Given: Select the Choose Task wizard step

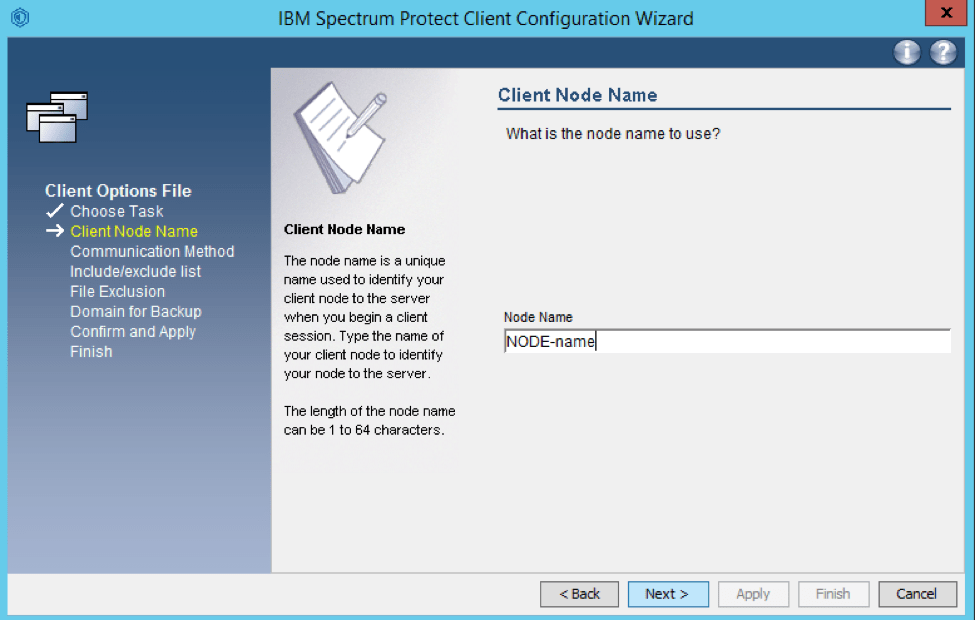Looking at the screenshot, I should (x=116, y=211).
